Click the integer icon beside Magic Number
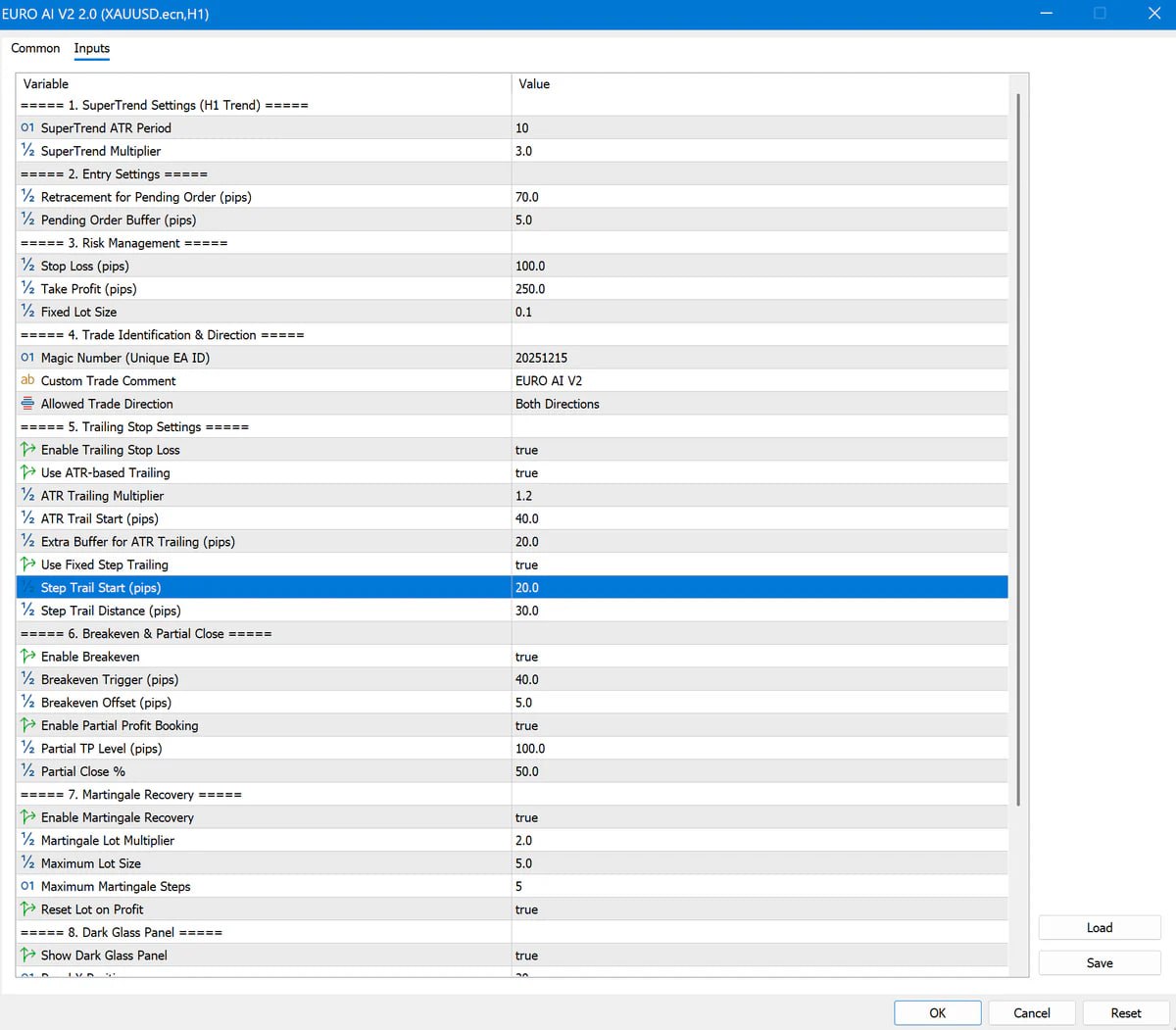Image resolution: width=1176 pixels, height=1030 pixels. [27, 358]
